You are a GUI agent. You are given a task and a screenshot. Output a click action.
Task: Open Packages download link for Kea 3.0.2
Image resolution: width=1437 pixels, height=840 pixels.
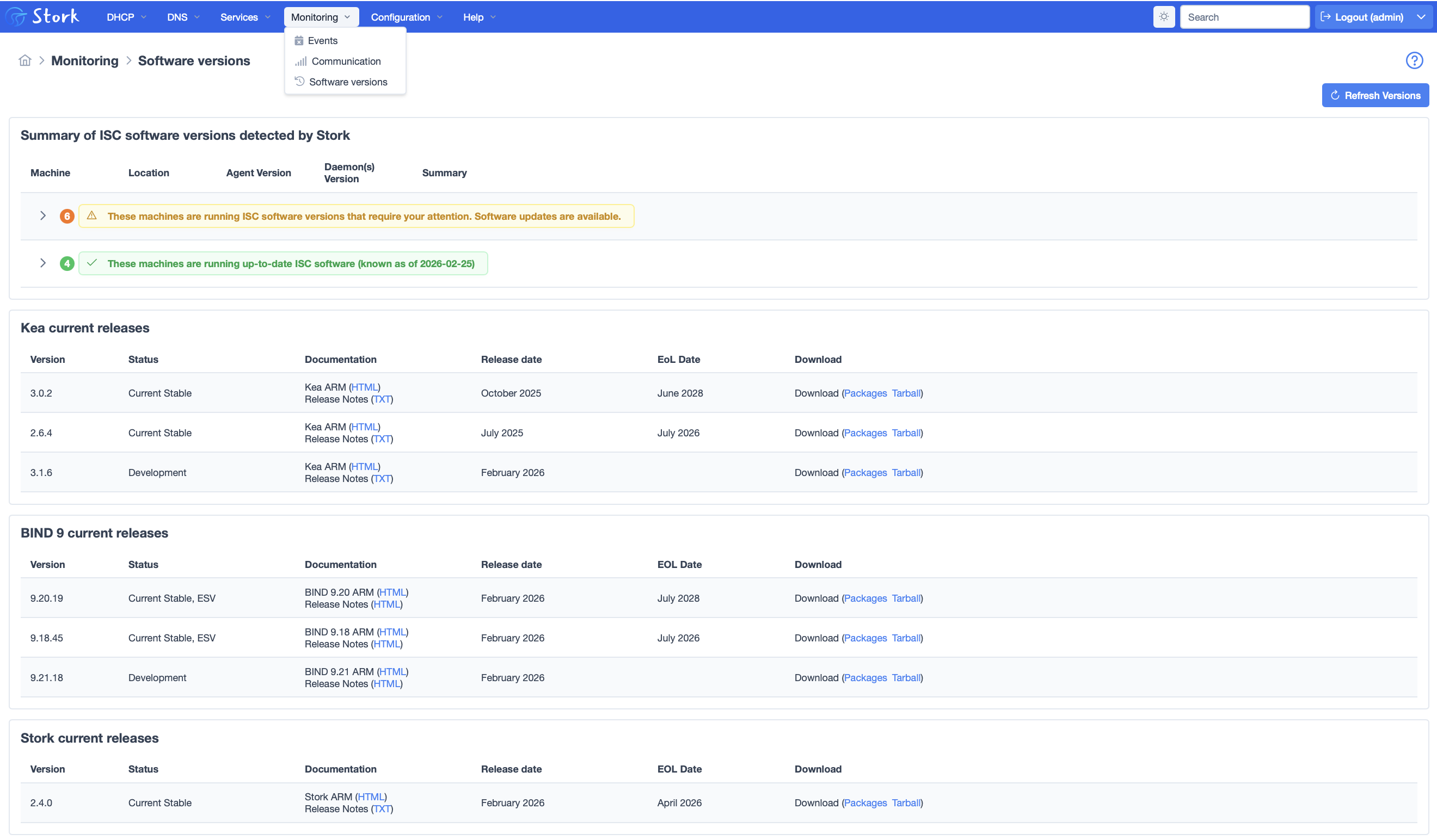point(865,393)
